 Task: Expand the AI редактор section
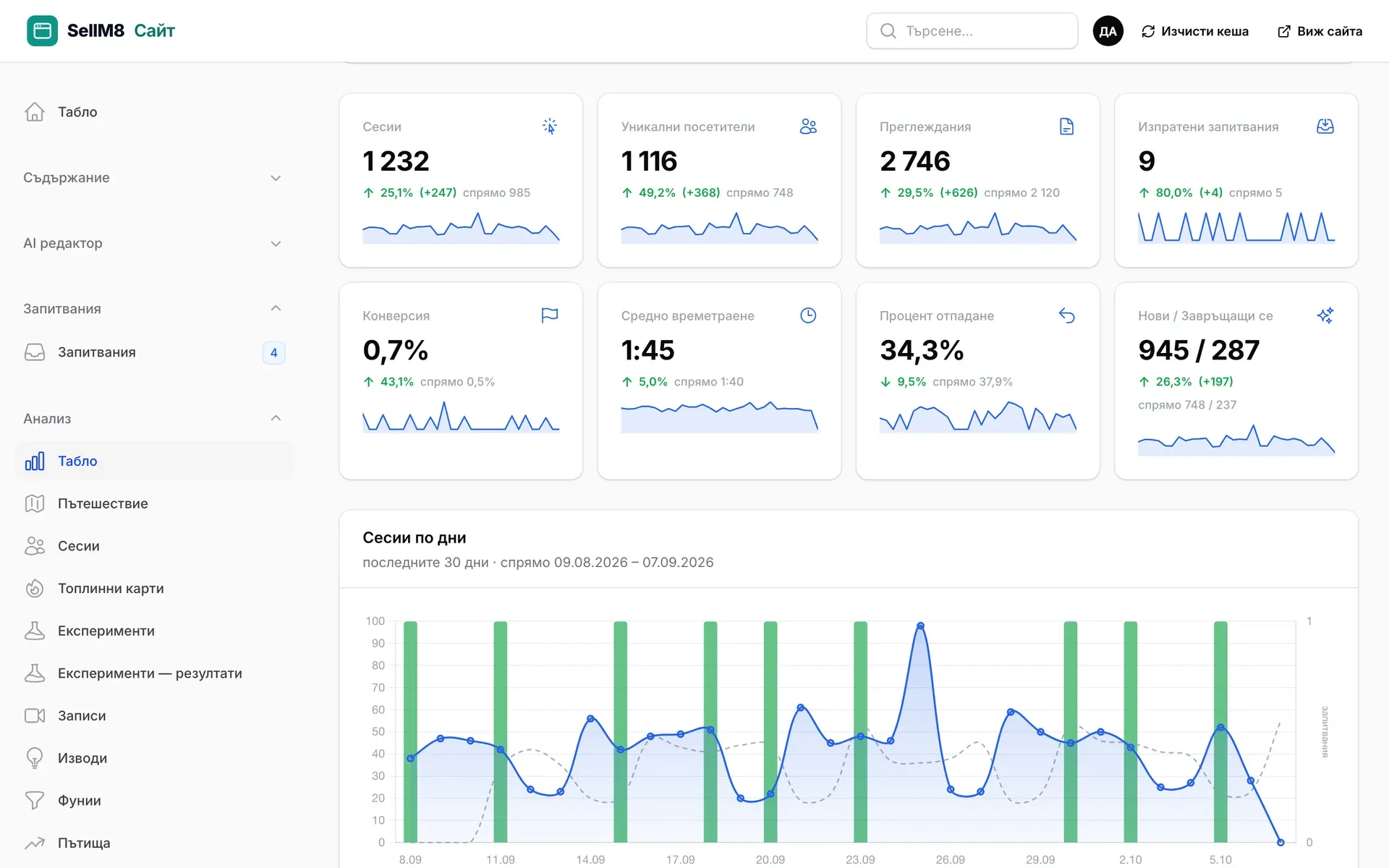pyautogui.click(x=153, y=244)
